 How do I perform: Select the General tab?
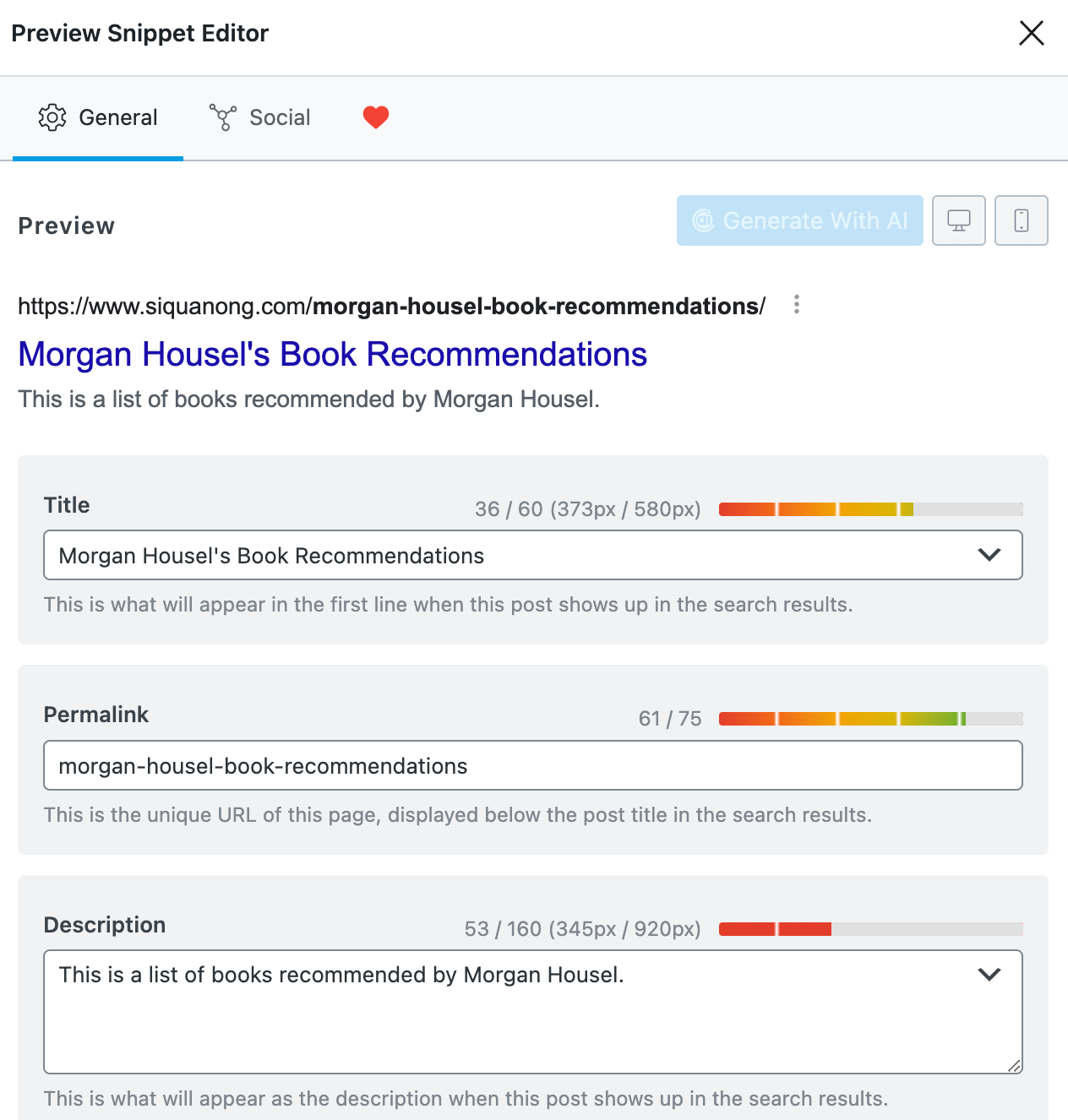pyautogui.click(x=98, y=117)
